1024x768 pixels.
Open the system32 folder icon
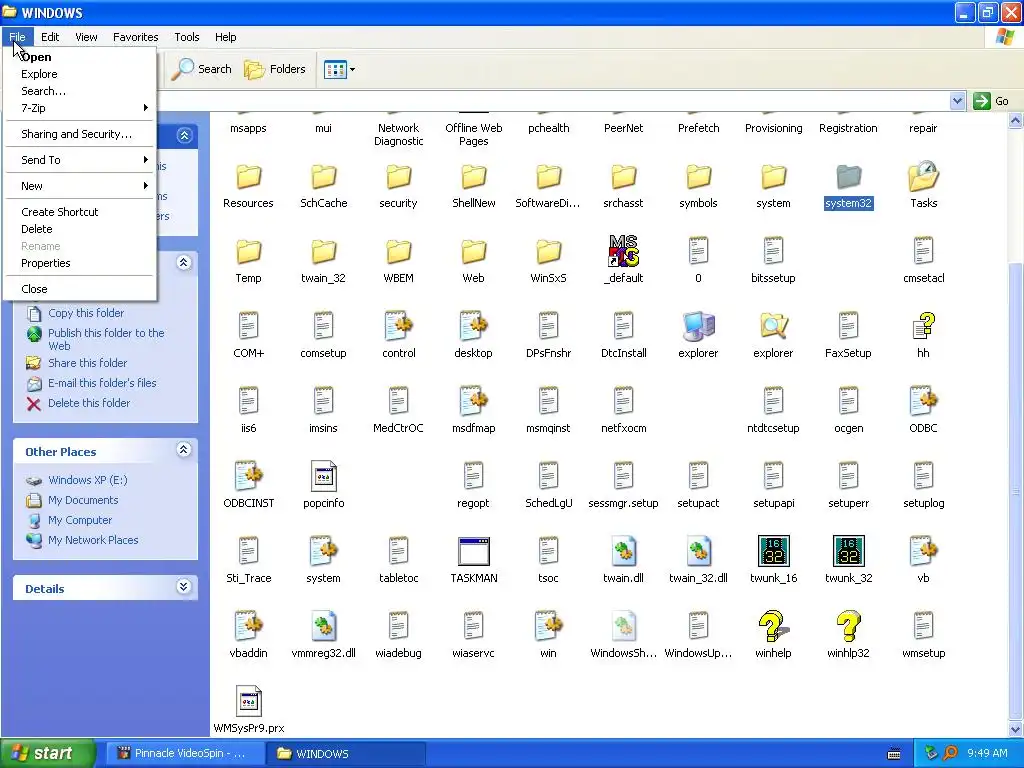pos(848,176)
